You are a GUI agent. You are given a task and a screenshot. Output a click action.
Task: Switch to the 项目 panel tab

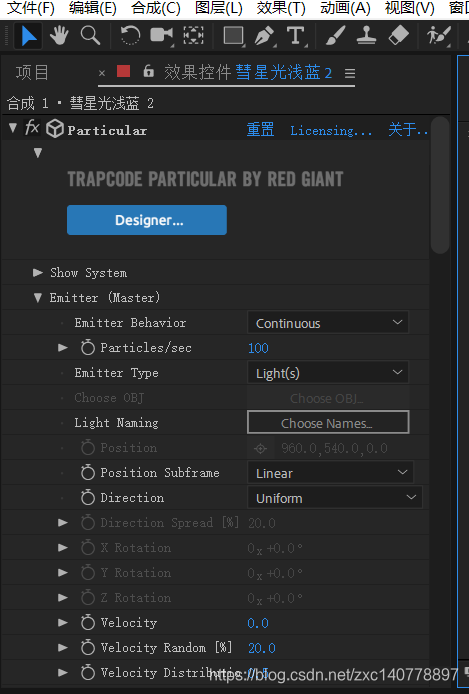32,72
